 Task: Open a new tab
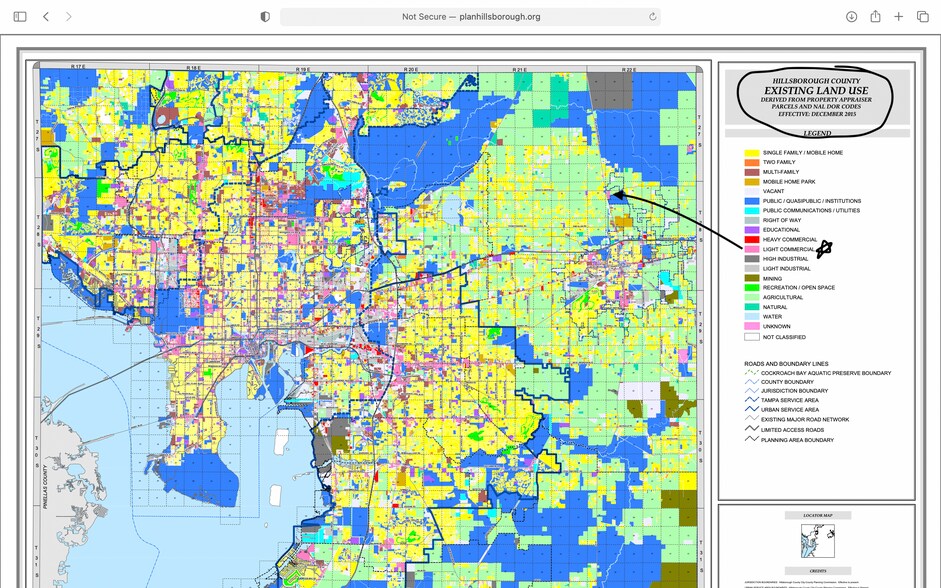point(899,17)
